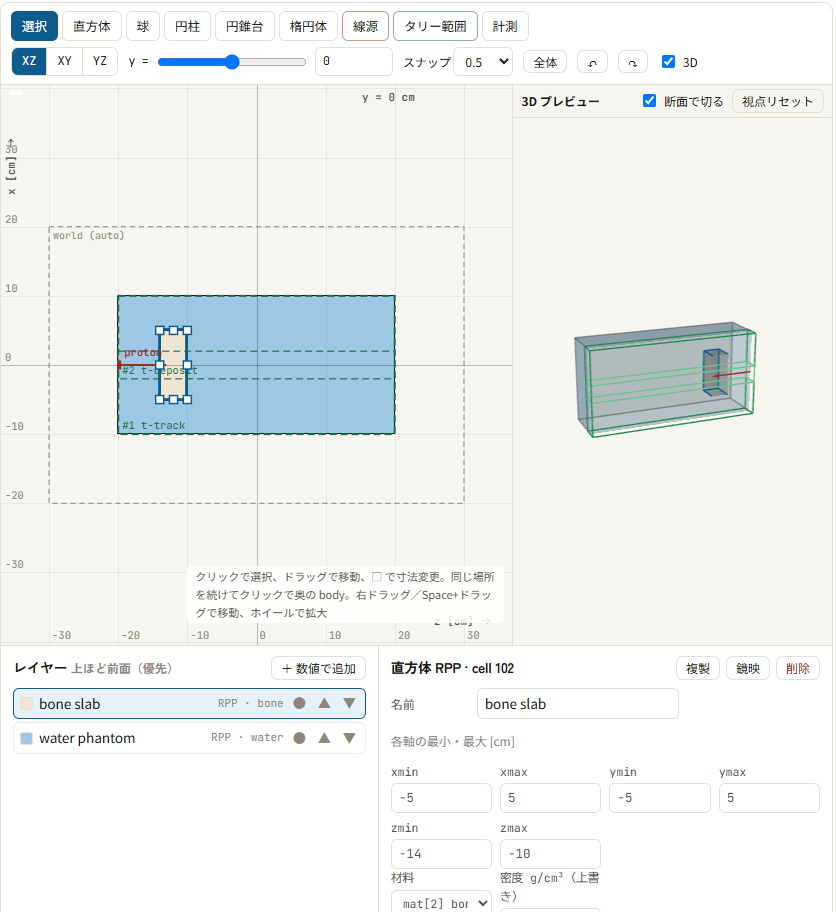This screenshot has height=912, width=836.
Task: Click bone slab layer color swatch
Action: pyautogui.click(x=26, y=704)
